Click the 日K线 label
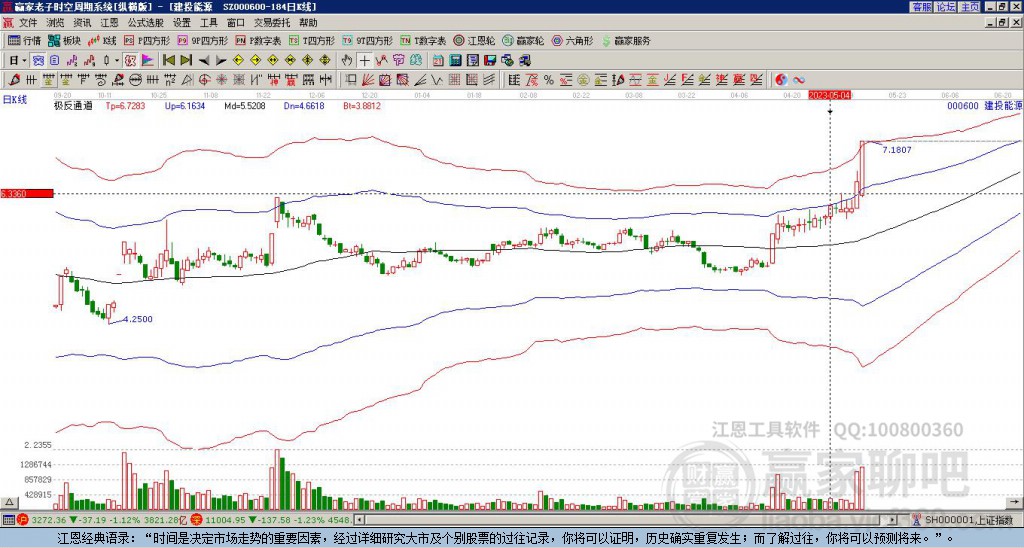The height and width of the screenshot is (548, 1024). [15, 100]
